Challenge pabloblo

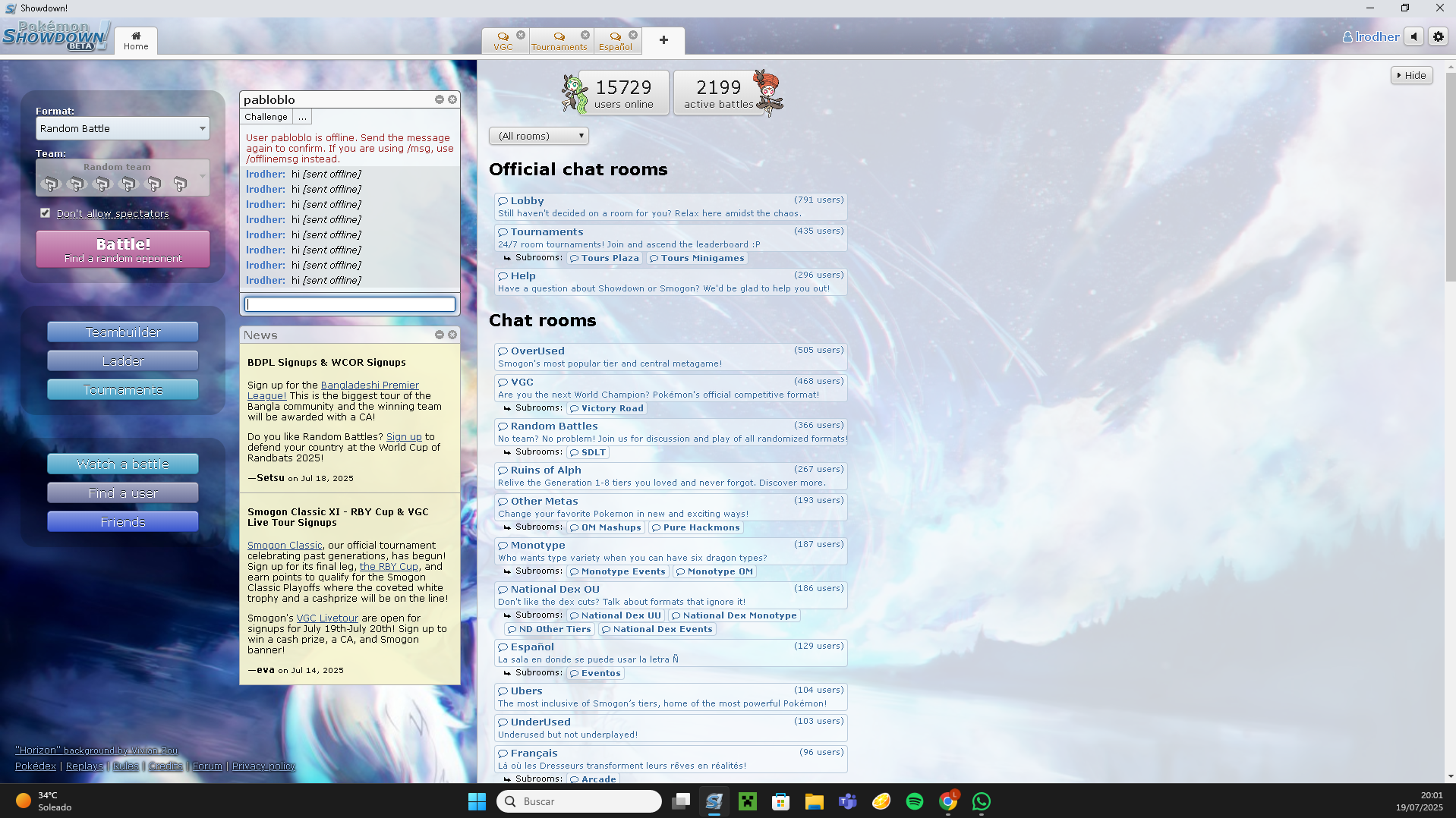pyautogui.click(x=266, y=117)
